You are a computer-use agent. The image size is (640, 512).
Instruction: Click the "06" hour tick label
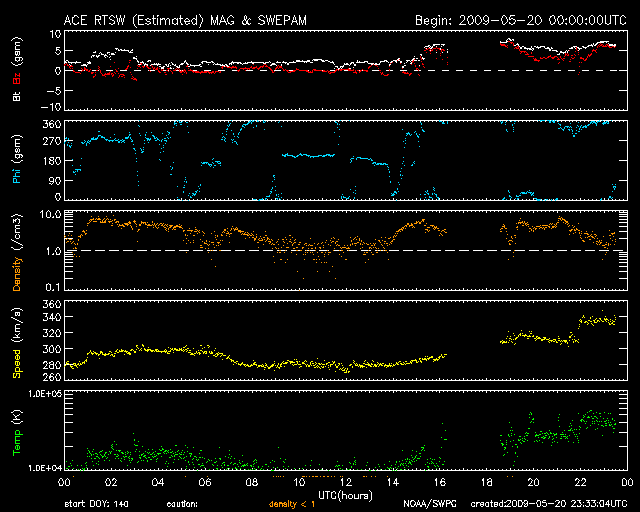click(205, 483)
